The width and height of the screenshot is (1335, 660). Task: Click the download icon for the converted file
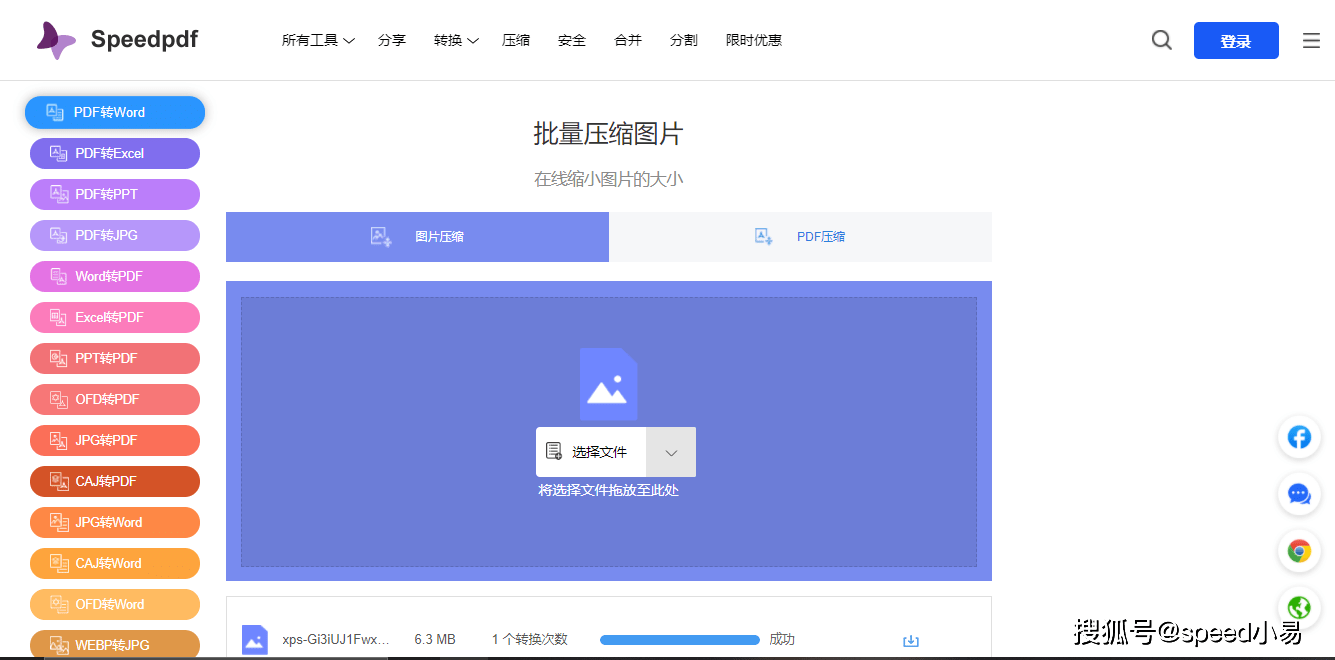[x=910, y=639]
